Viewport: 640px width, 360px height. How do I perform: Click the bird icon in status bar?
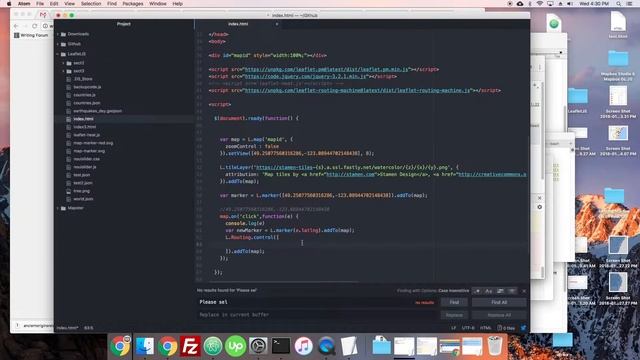[x=523, y=328]
